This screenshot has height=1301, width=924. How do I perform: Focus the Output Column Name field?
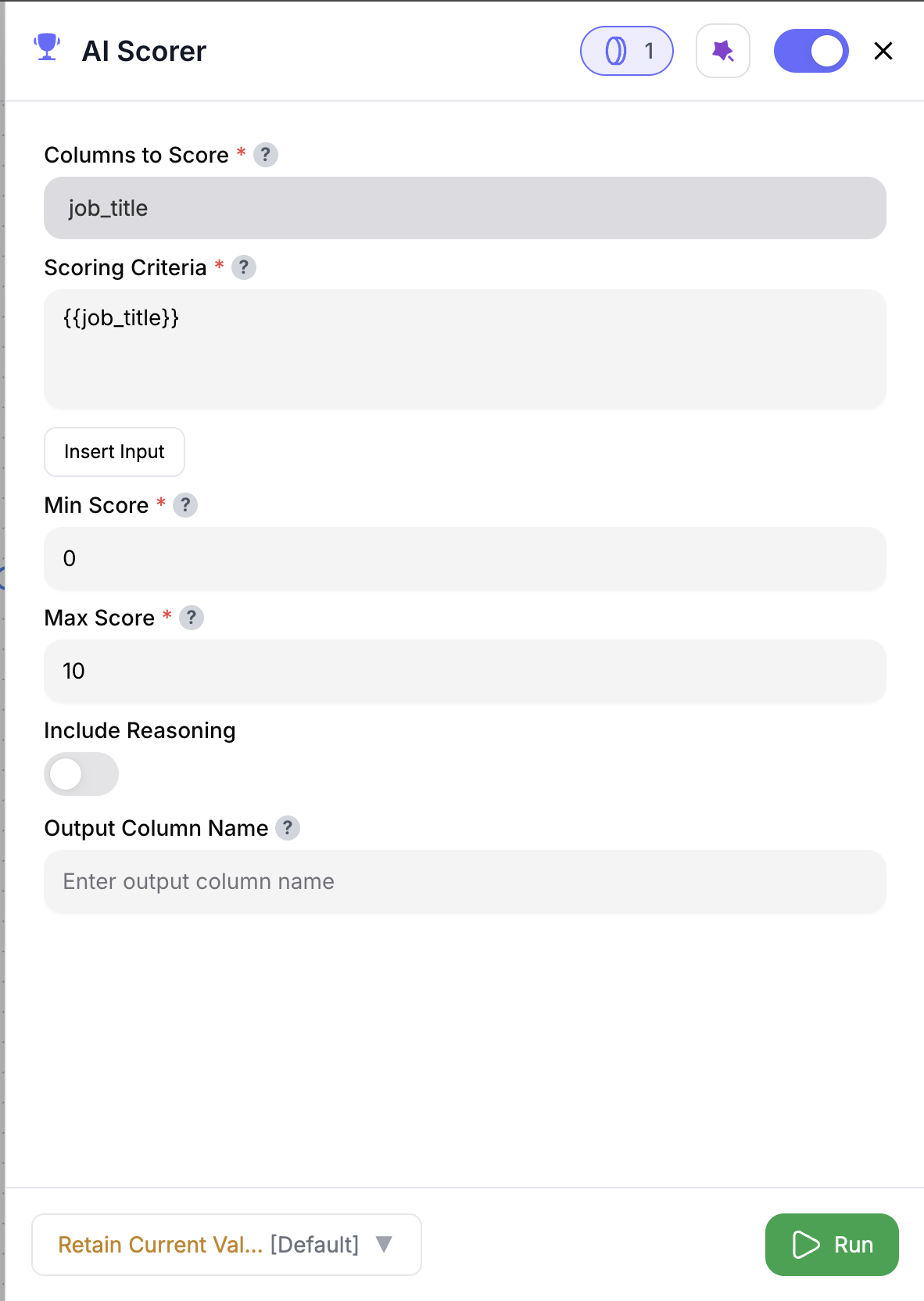pyautogui.click(x=464, y=881)
